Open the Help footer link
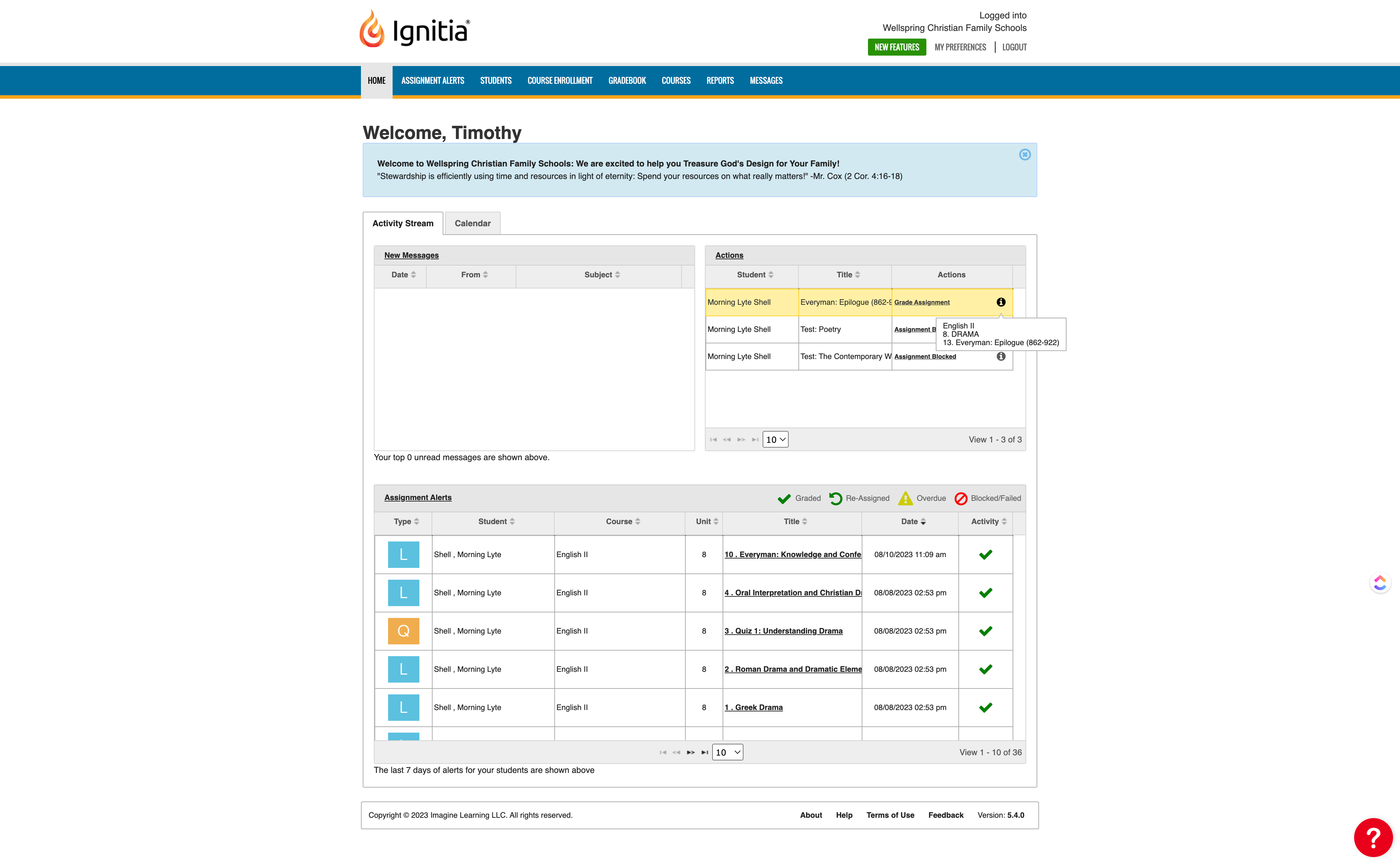The width and height of the screenshot is (1400, 864). (844, 815)
